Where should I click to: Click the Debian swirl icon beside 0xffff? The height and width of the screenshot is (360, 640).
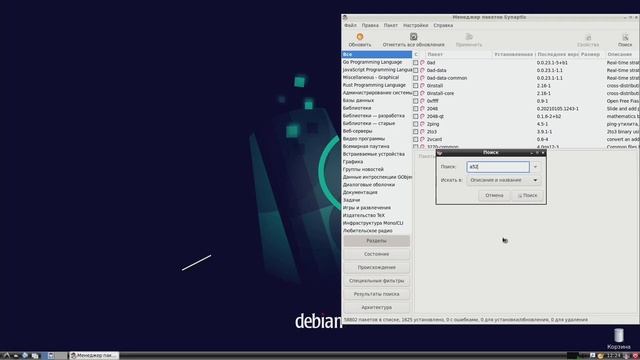point(422,101)
